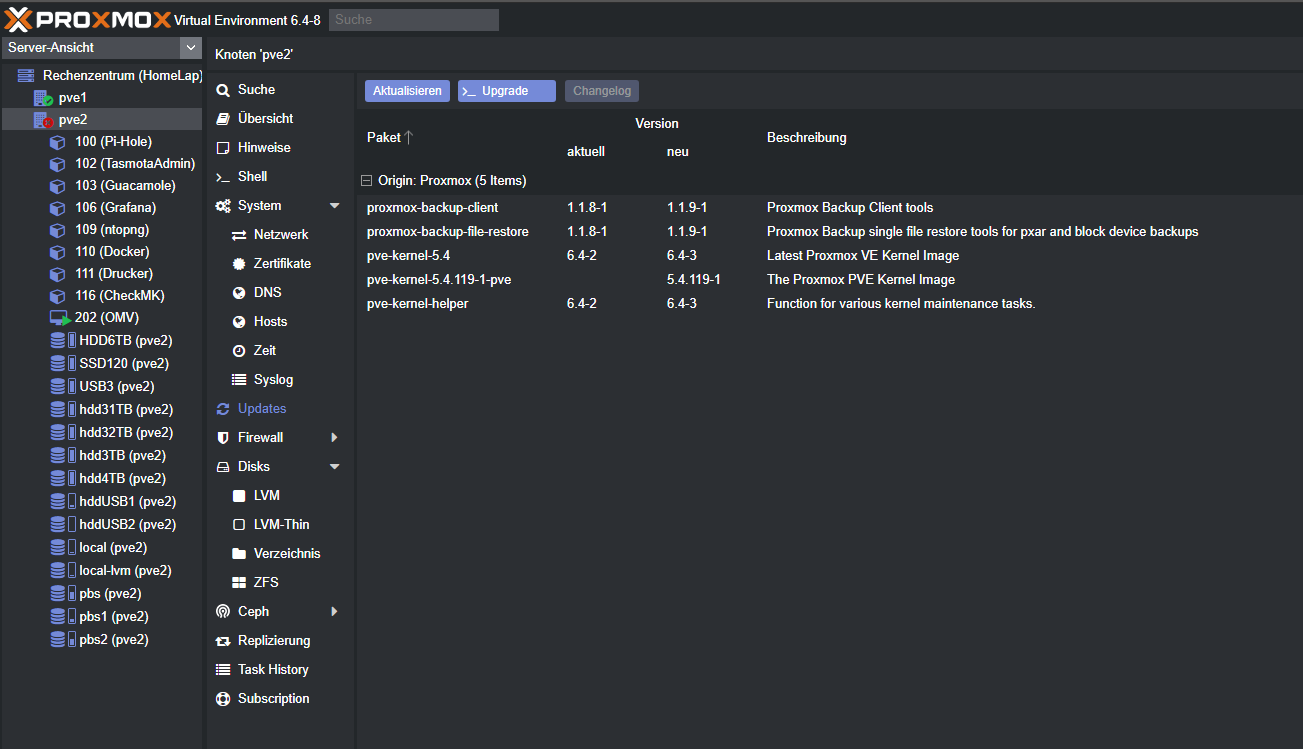Click the container icon for 100 (Pi-Hole)

point(58,142)
